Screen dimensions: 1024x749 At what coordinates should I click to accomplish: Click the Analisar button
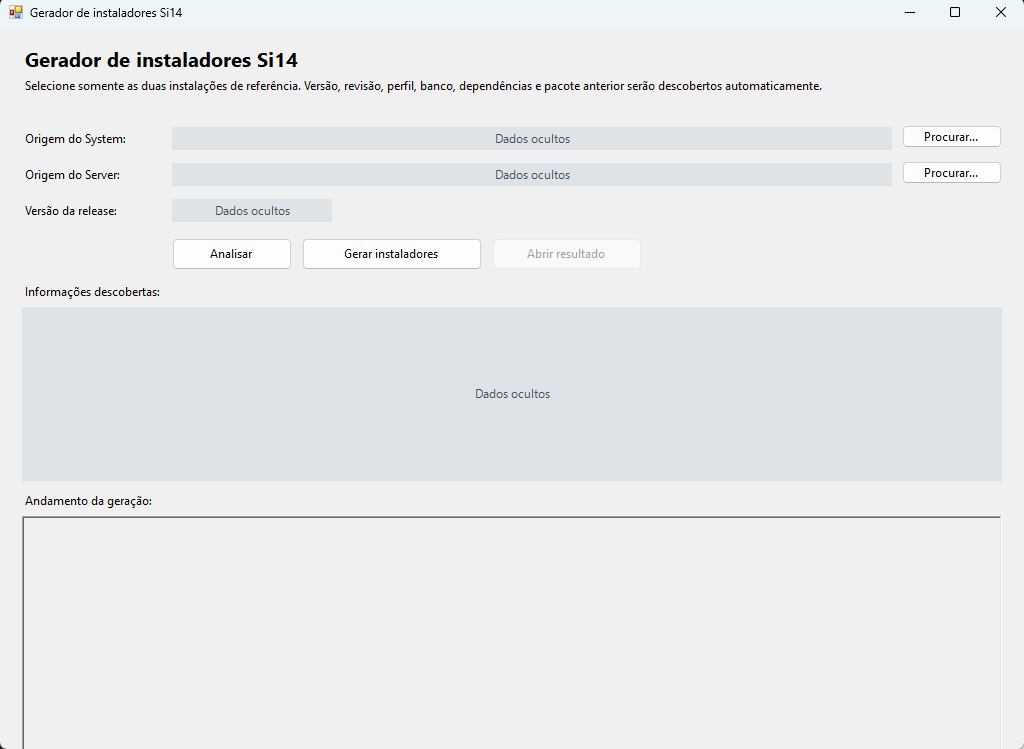click(x=232, y=254)
